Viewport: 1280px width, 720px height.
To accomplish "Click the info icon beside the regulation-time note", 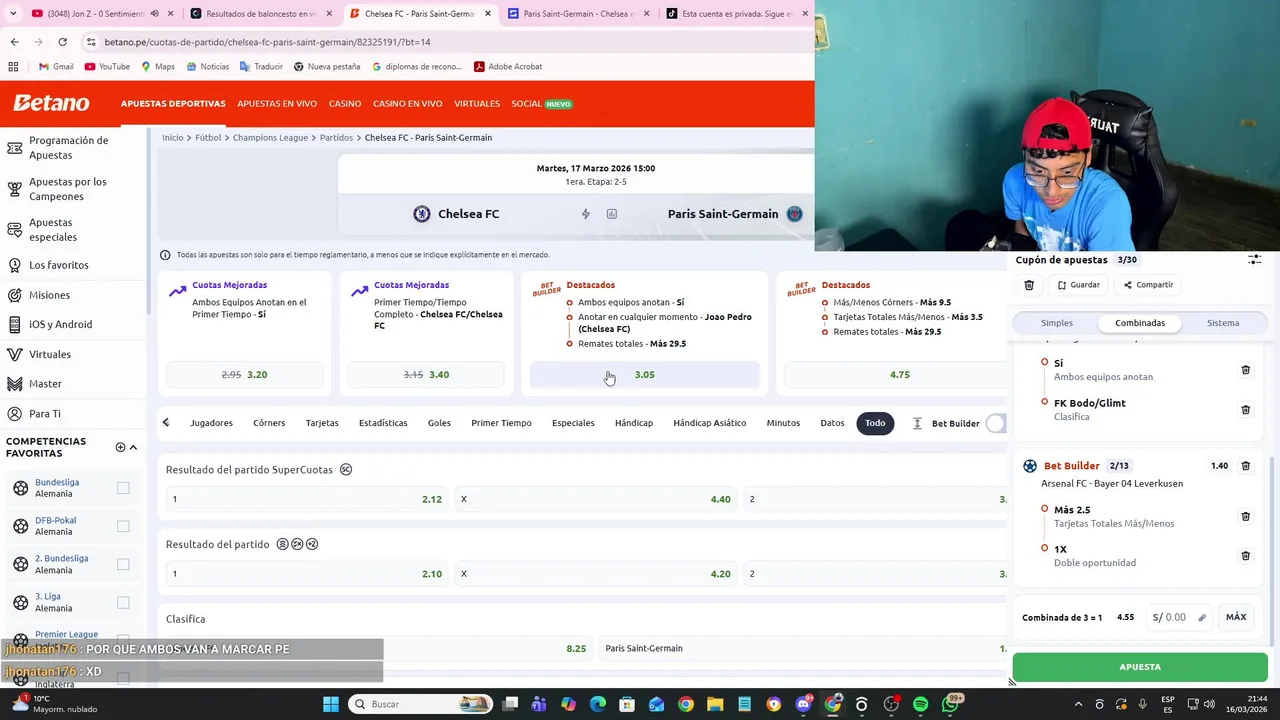I will pos(165,255).
